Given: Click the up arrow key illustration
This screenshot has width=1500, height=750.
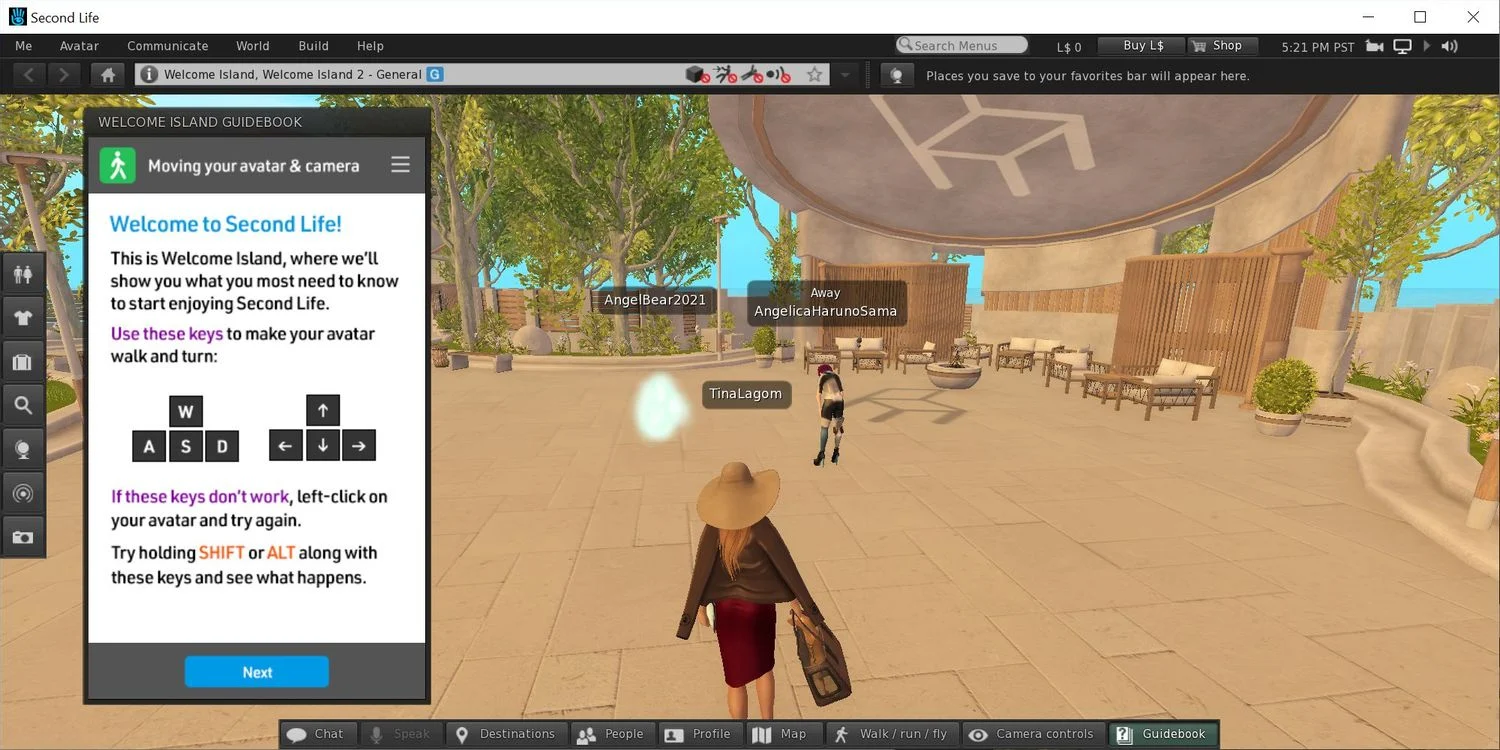Looking at the screenshot, I should point(322,410).
